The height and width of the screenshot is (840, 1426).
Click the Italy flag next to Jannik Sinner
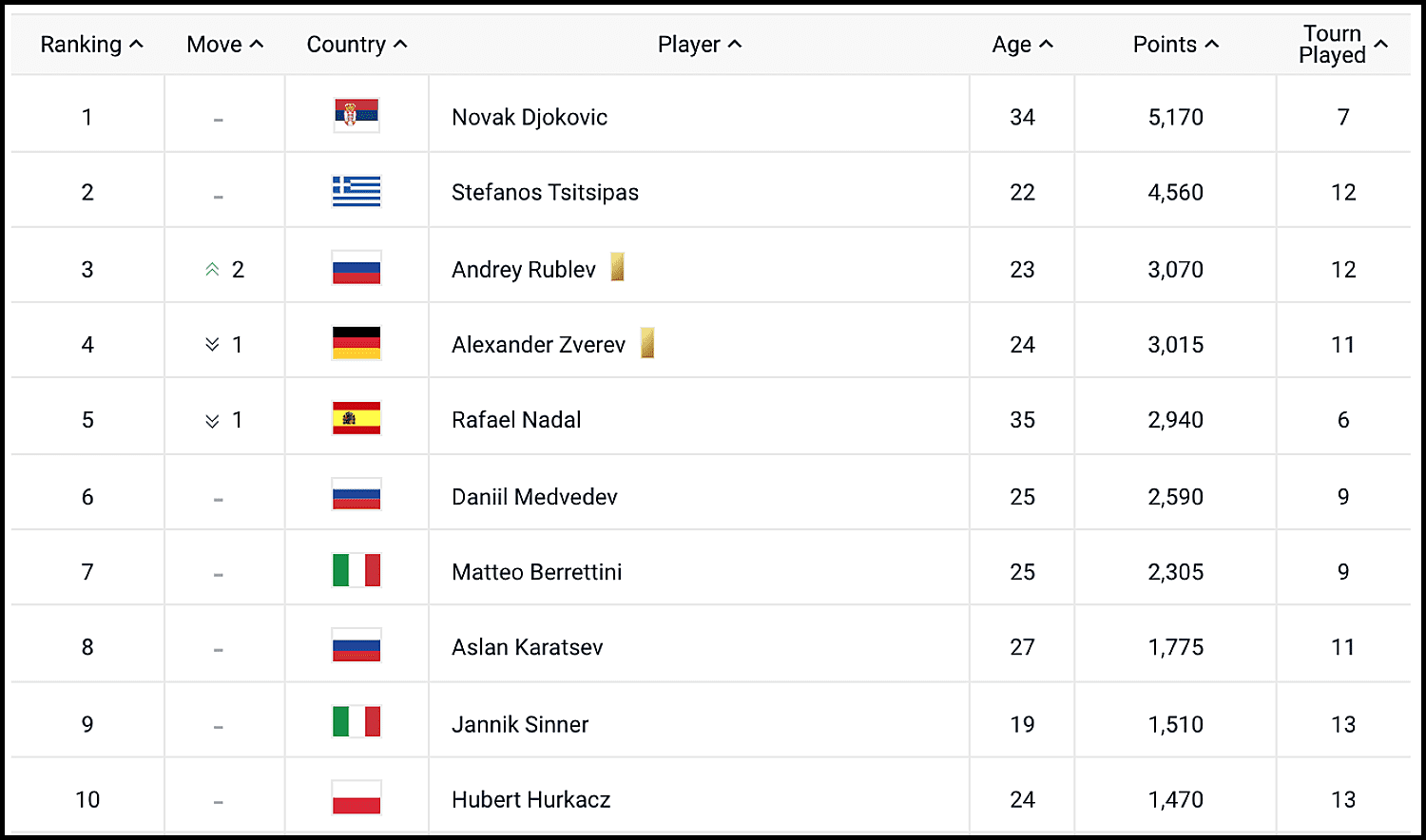pos(356,722)
